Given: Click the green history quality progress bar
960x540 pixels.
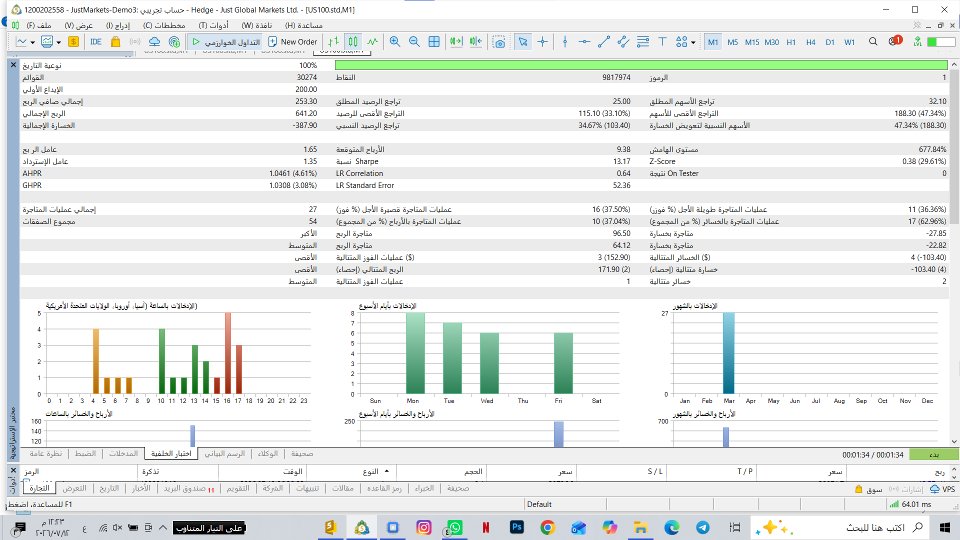Looking at the screenshot, I should [641, 65].
